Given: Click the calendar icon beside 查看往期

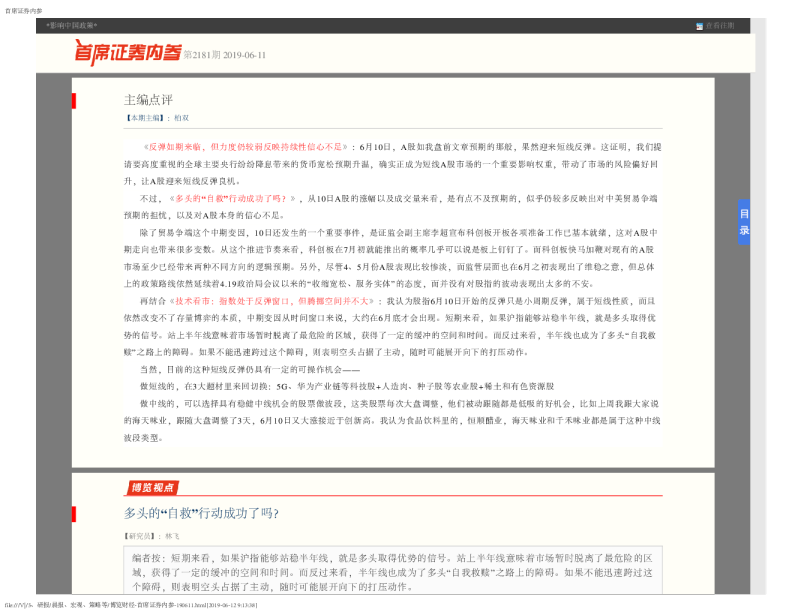Looking at the screenshot, I should pyautogui.click(x=700, y=26).
